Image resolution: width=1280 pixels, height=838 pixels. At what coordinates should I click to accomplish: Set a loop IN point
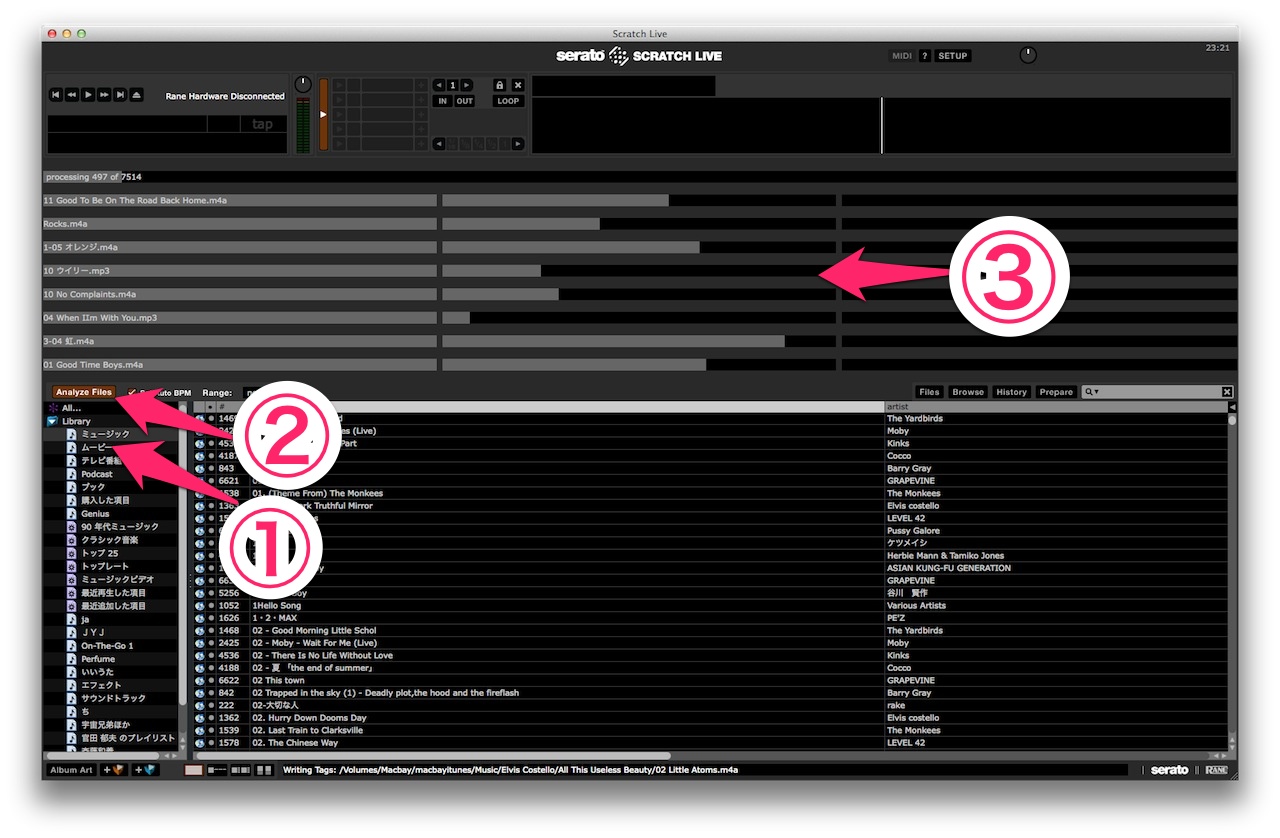pyautogui.click(x=442, y=101)
